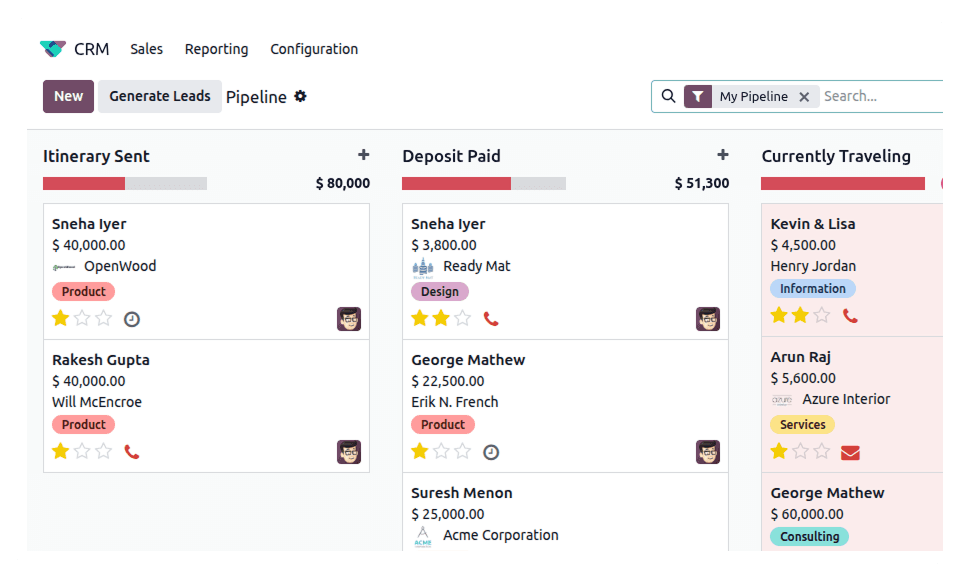Set second star on Arun Raj card
963x583 pixels.
[800, 452]
